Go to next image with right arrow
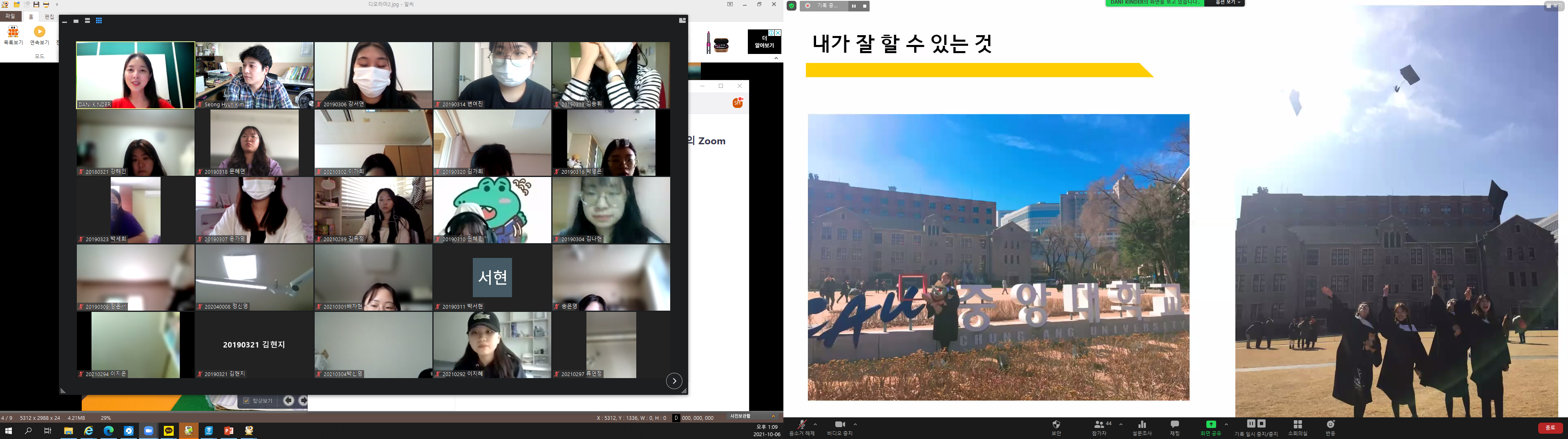Screen dimensions: 1568x439 point(303,400)
